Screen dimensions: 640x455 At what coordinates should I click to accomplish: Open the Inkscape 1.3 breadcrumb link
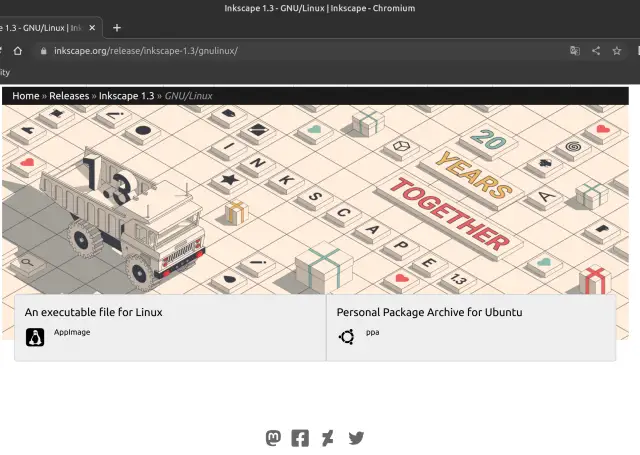click(x=127, y=96)
